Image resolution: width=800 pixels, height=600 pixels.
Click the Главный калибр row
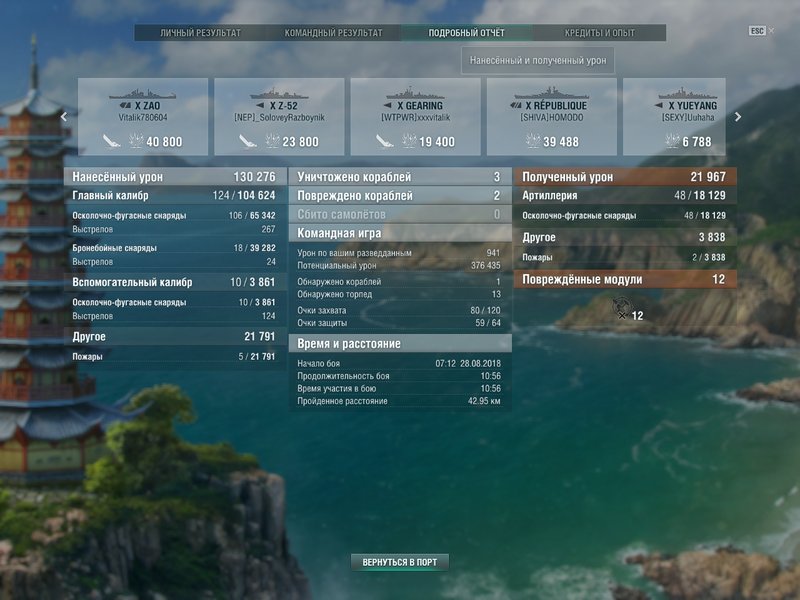pos(174,195)
